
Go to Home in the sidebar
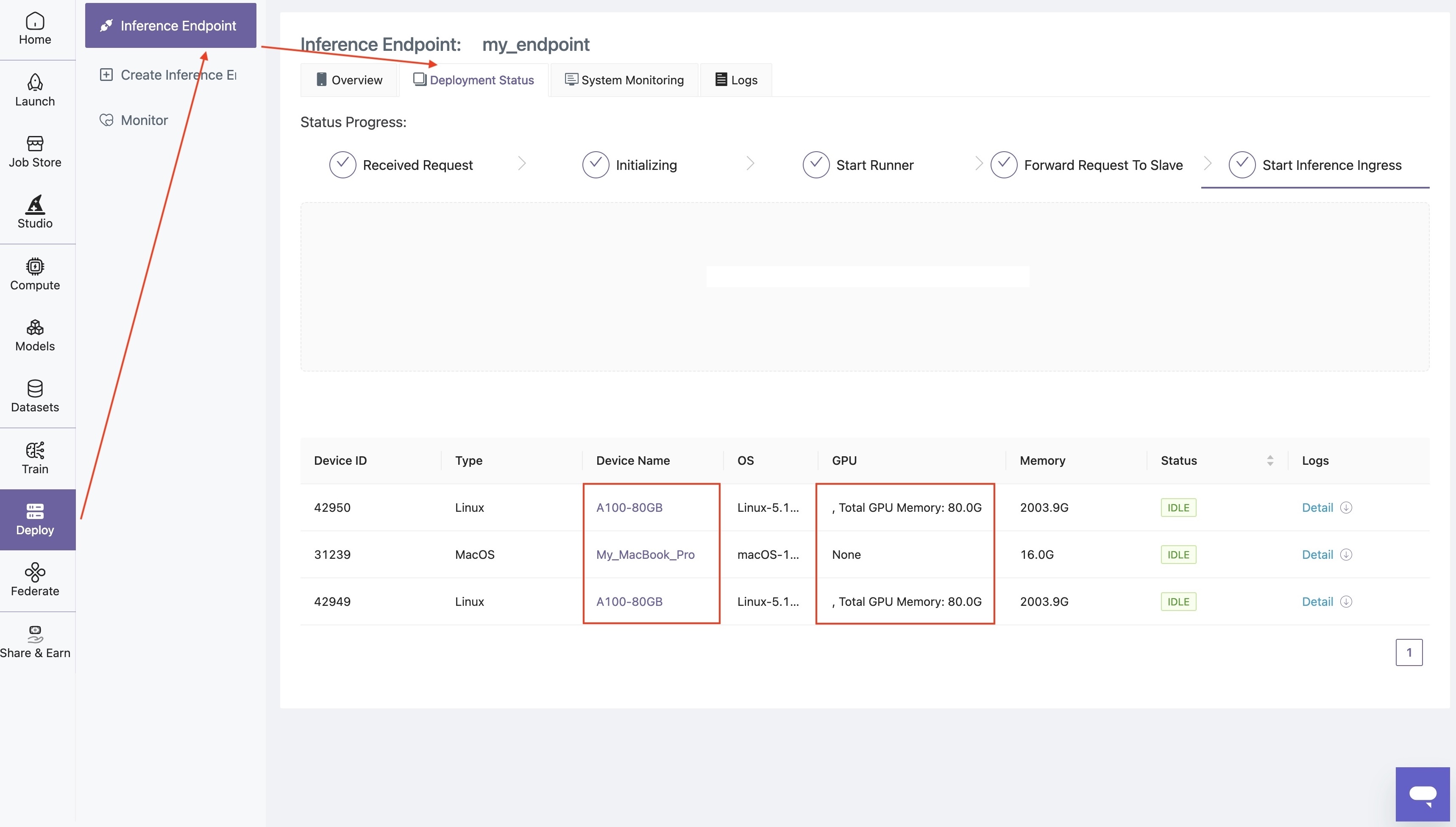tap(35, 29)
